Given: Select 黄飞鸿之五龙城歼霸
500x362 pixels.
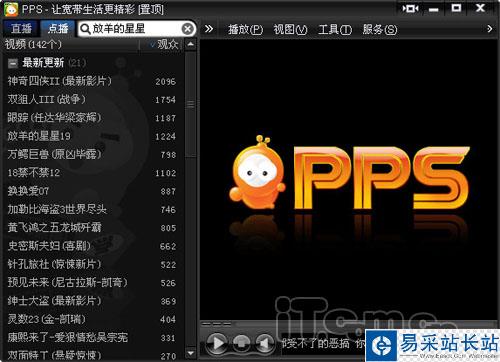Looking at the screenshot, I should point(54,228).
